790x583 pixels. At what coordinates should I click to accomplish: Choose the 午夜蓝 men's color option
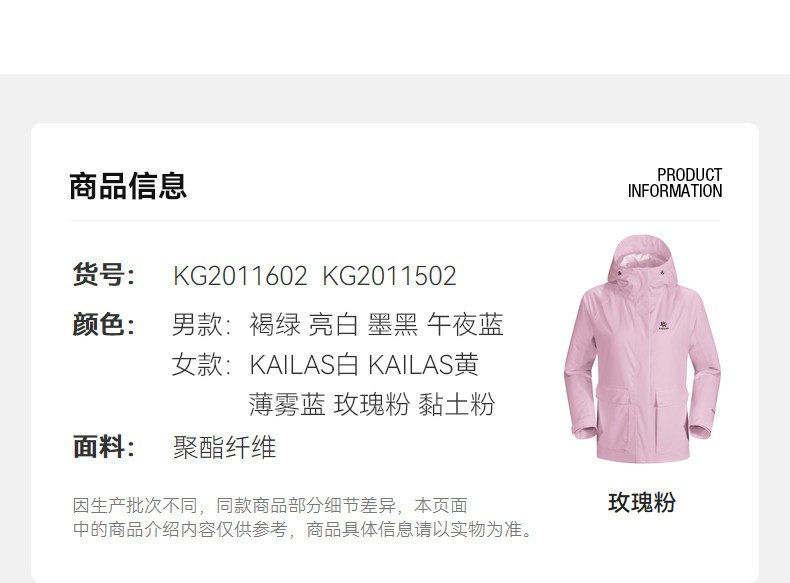pos(465,324)
